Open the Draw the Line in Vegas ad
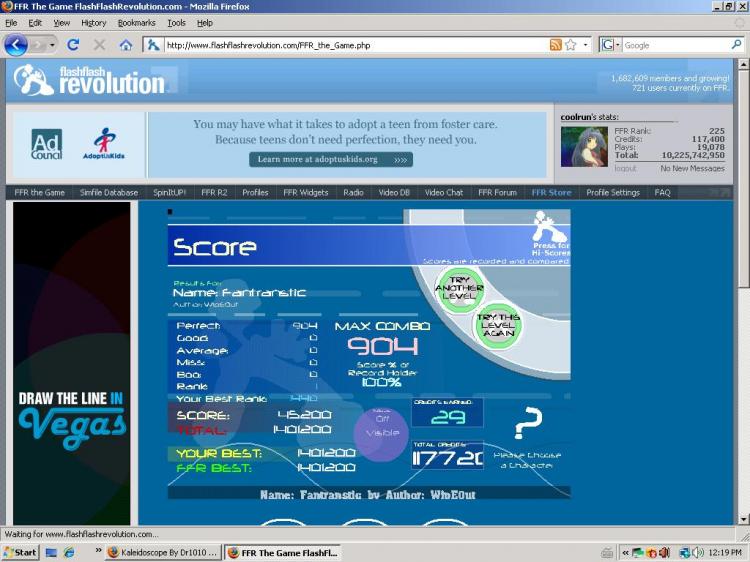The image size is (750, 562). point(72,363)
